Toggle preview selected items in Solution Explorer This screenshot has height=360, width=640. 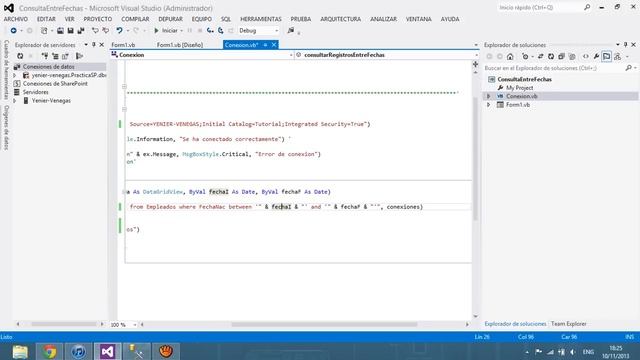pos(607,56)
